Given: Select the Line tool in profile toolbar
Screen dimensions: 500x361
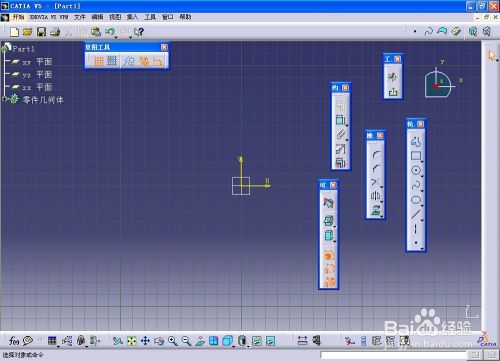Looking at the screenshot, I should (416, 214).
